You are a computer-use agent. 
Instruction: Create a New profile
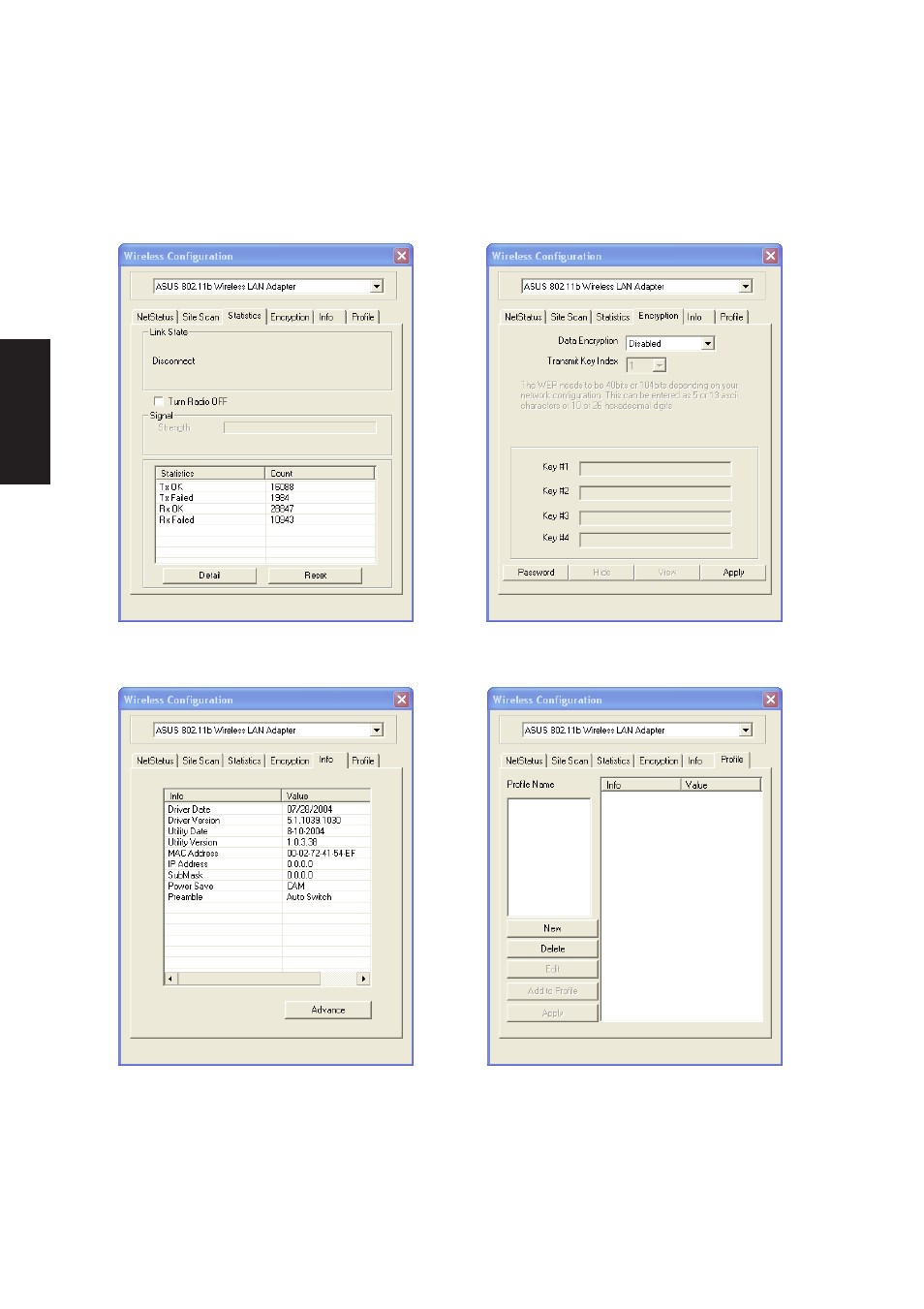552,928
